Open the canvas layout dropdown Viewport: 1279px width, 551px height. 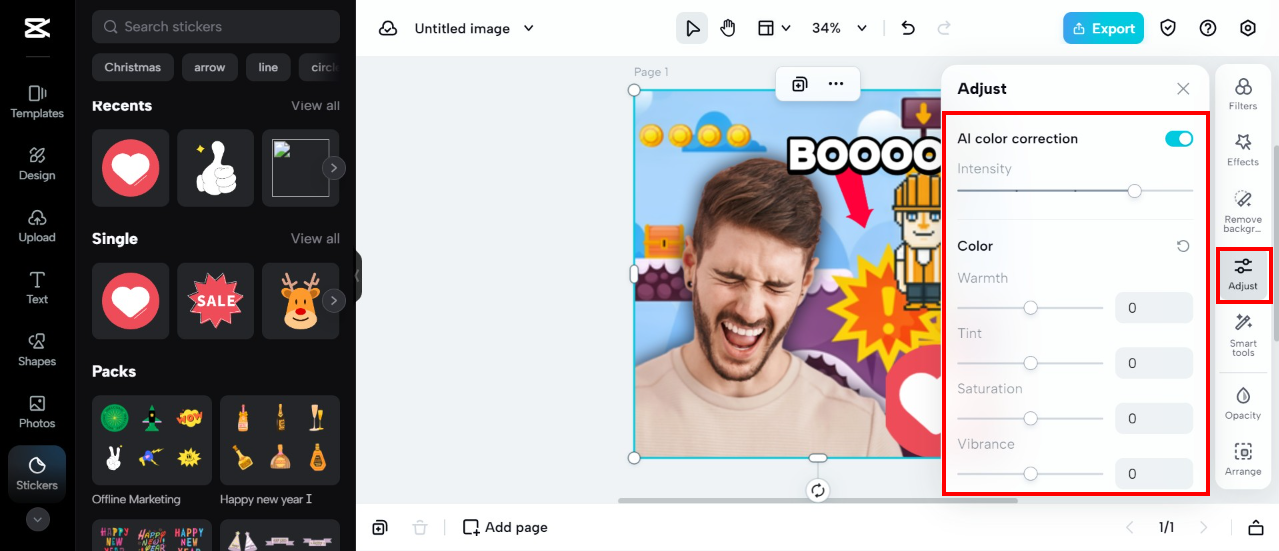[x=774, y=28]
